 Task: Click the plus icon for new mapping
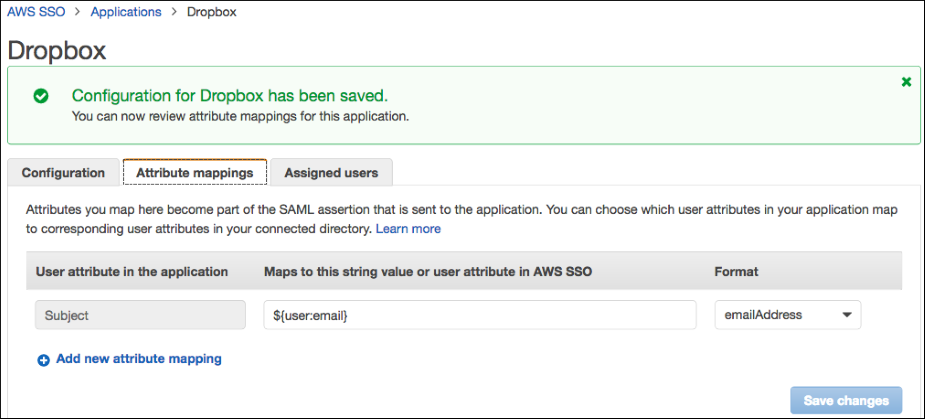tap(43, 360)
